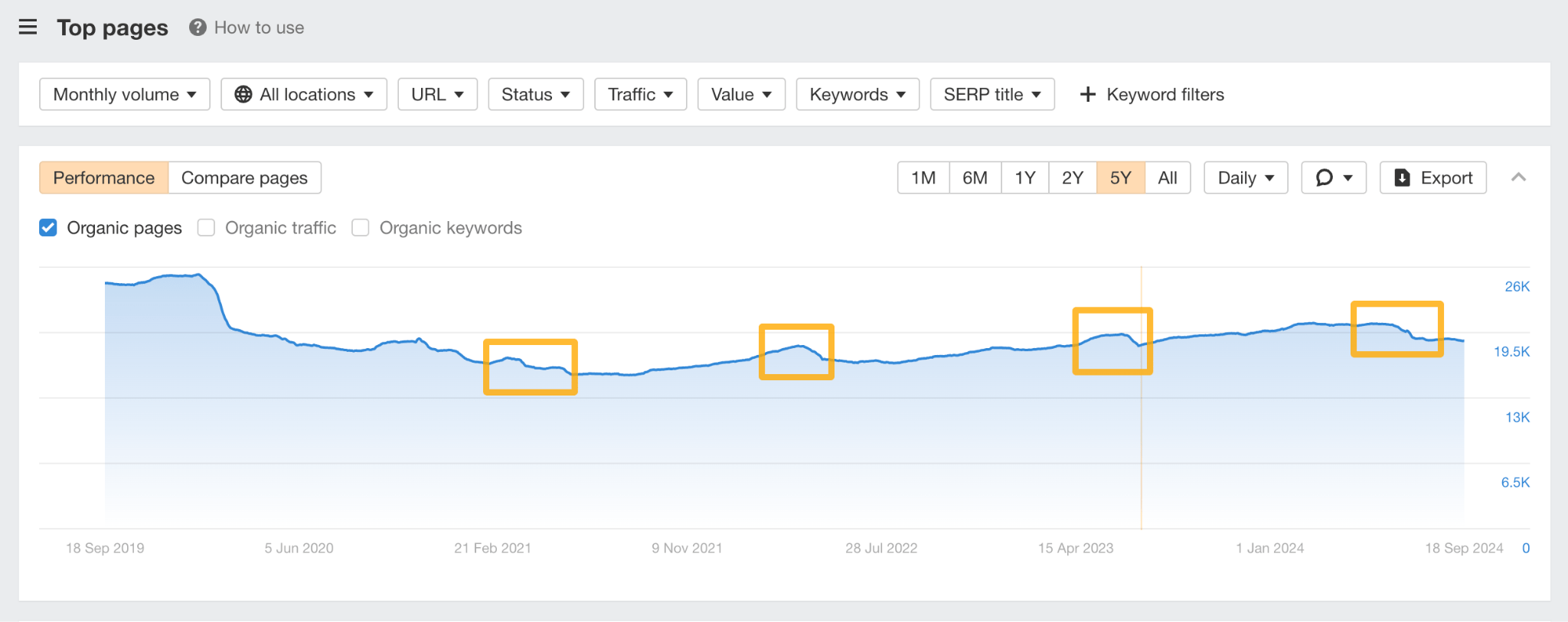The height and width of the screenshot is (622, 1568).
Task: Click the Export download icon
Action: 1402,177
